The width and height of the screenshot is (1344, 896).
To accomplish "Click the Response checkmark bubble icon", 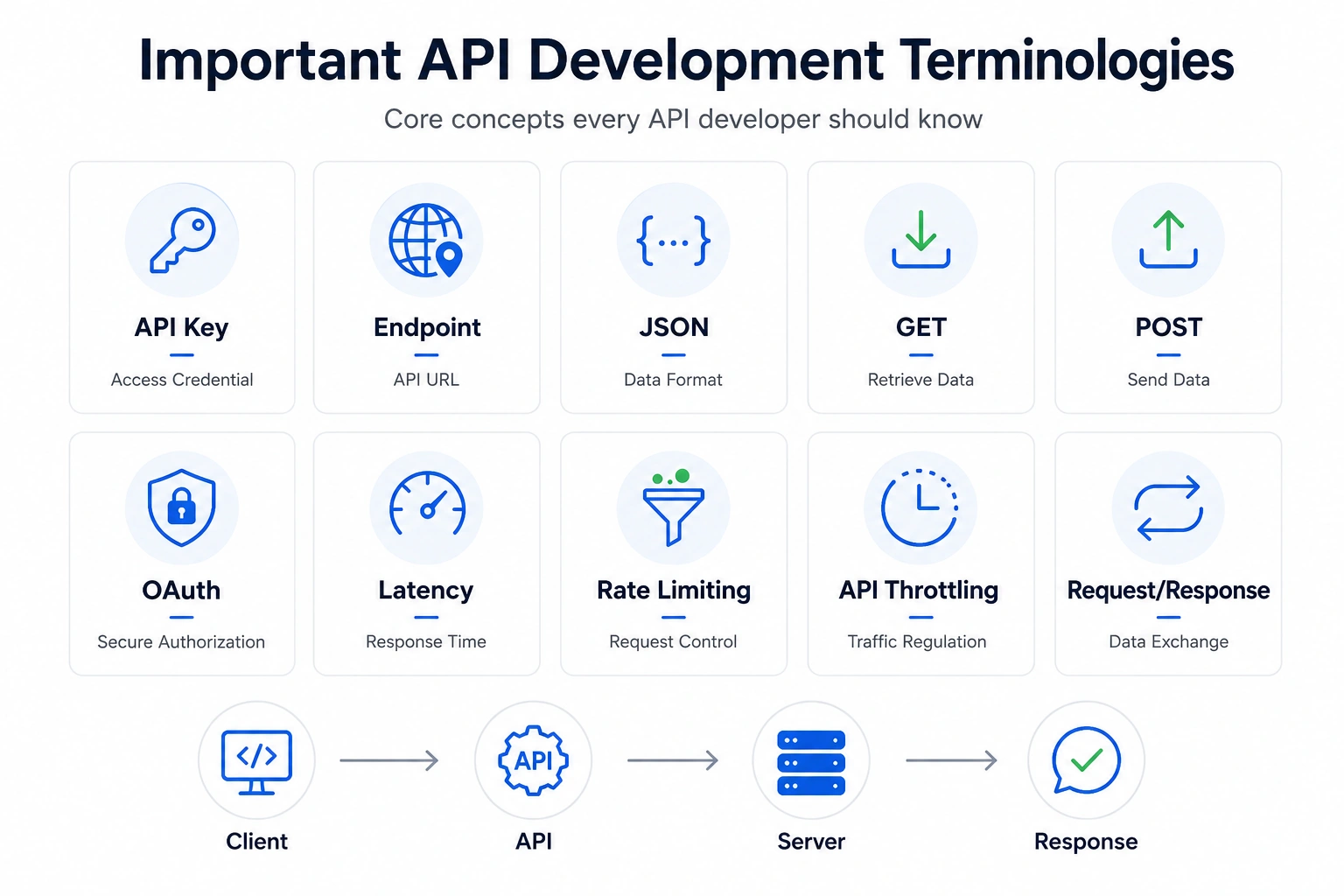I will 1086,760.
